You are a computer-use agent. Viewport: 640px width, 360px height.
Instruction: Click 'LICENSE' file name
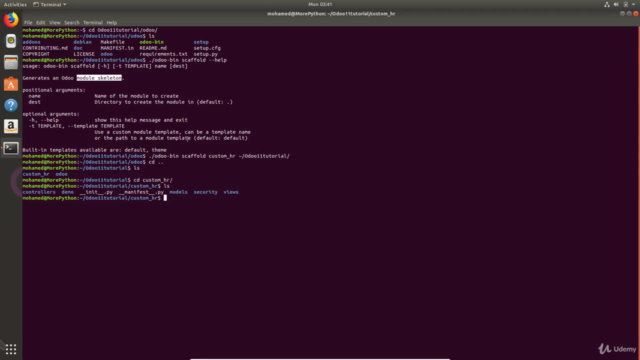pos(84,54)
